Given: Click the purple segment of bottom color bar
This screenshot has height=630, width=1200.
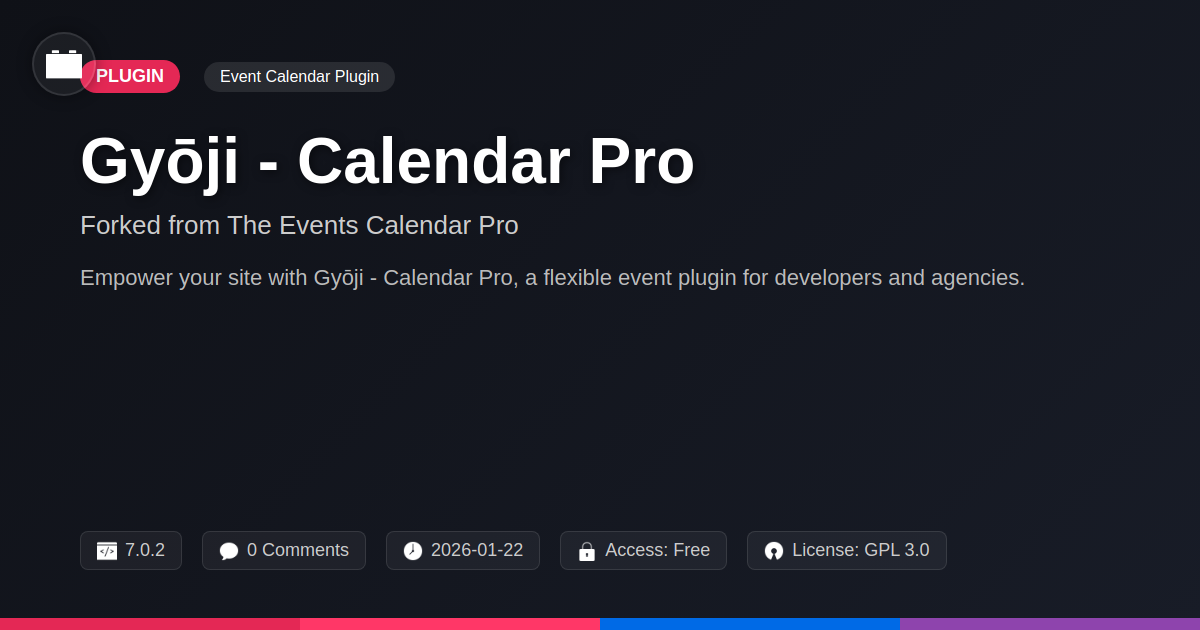Looking at the screenshot, I should pos(1050,624).
